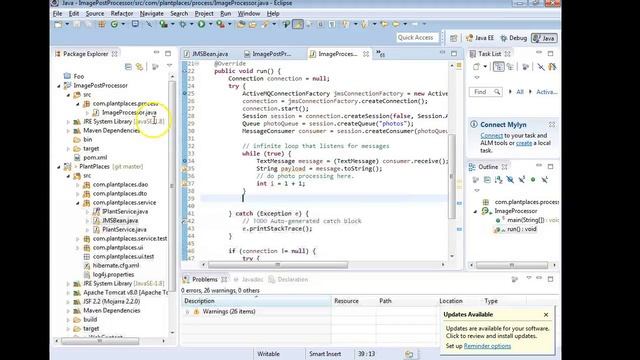This screenshot has width=640, height=360.
Task: Expand the Maven Dependencies under ImagePostProcessor
Action: [x=68, y=131]
